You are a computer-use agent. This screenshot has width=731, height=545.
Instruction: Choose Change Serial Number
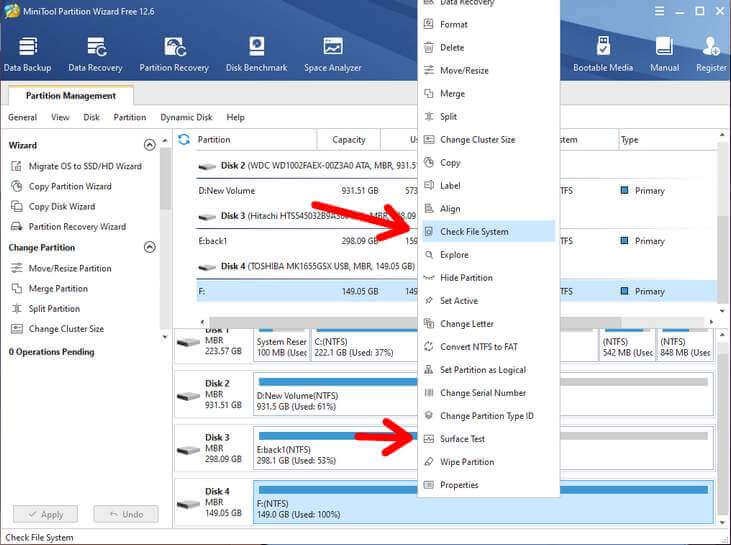[488, 393]
